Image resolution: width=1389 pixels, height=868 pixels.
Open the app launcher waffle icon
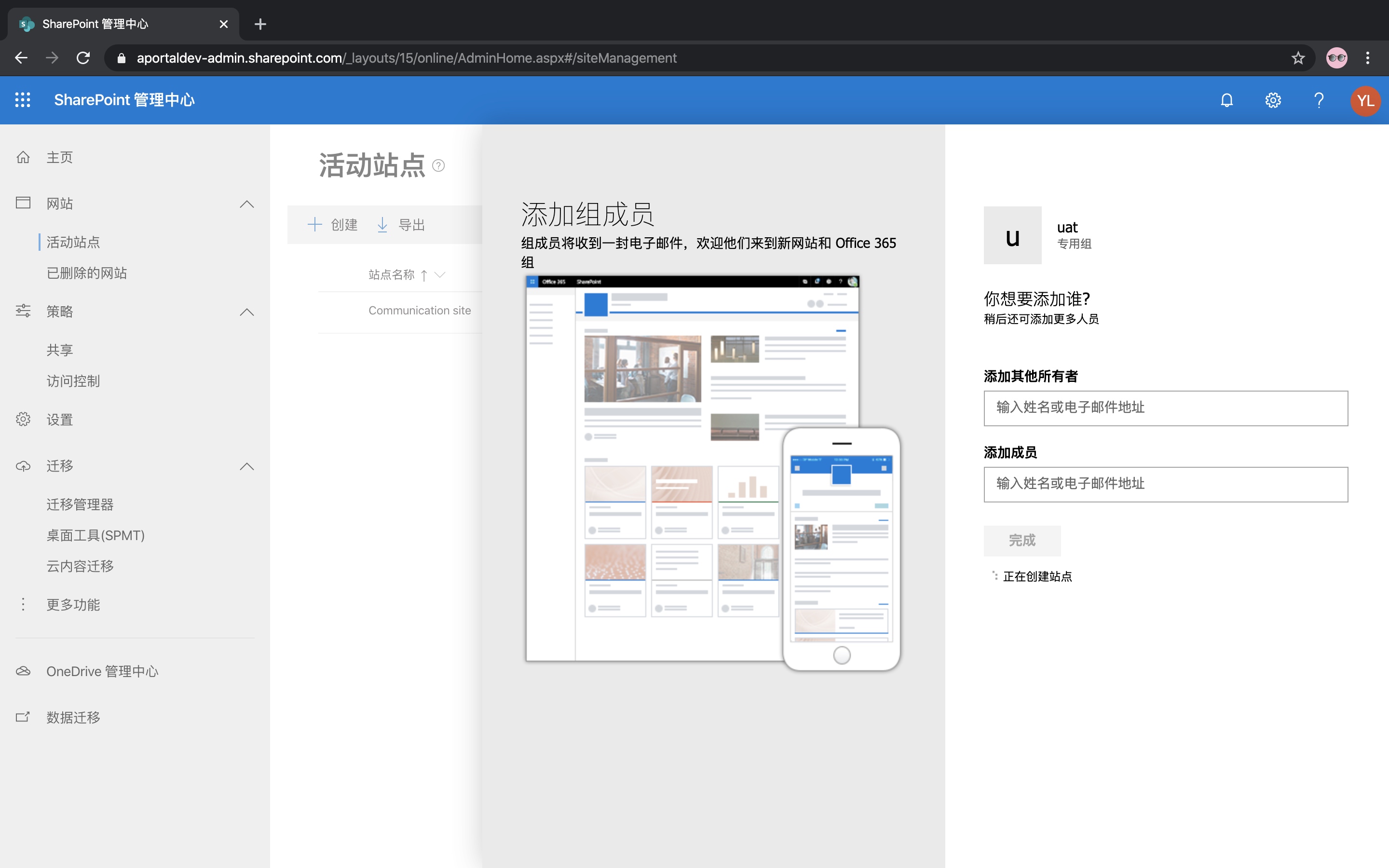click(22, 100)
